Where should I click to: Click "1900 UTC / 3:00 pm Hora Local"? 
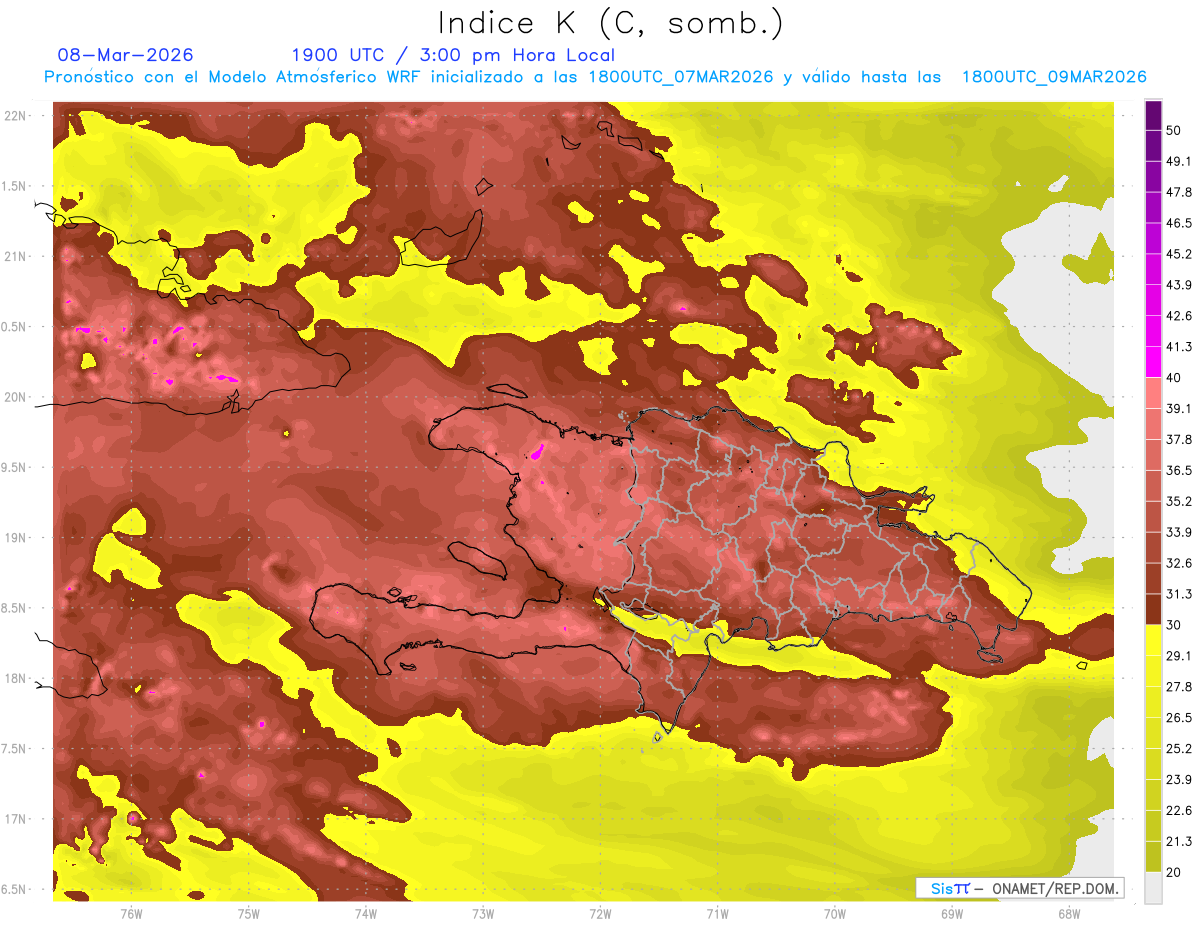coord(453,55)
